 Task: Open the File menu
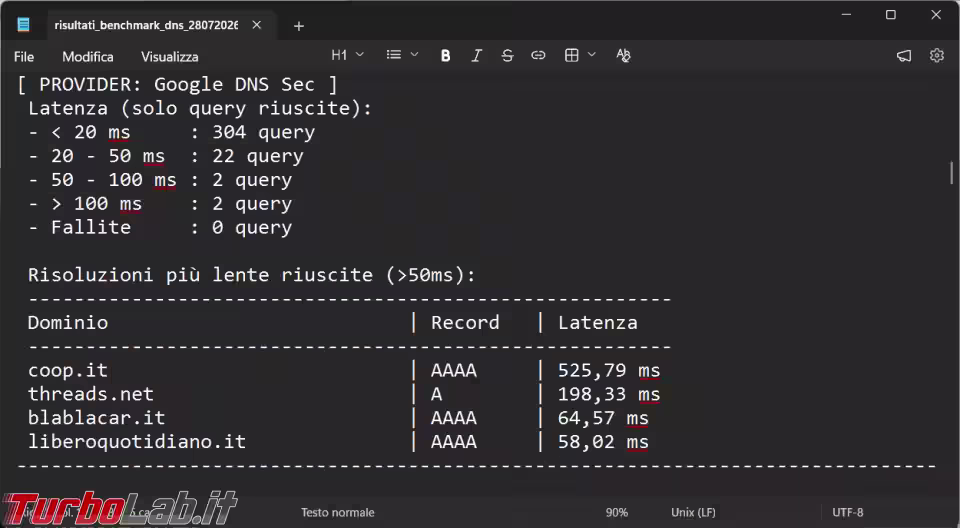(x=24, y=56)
